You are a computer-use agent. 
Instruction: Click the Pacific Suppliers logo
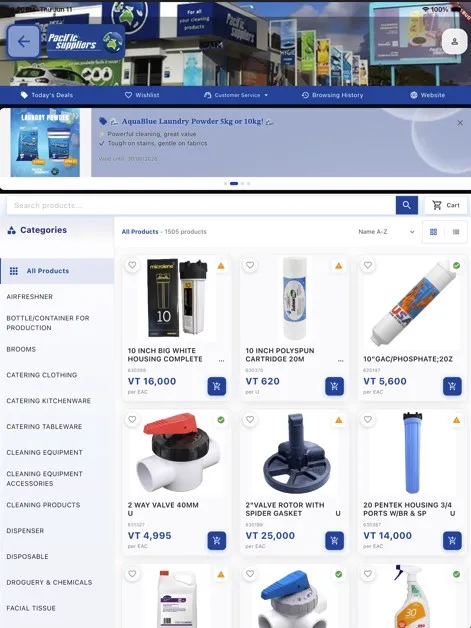tap(85, 42)
